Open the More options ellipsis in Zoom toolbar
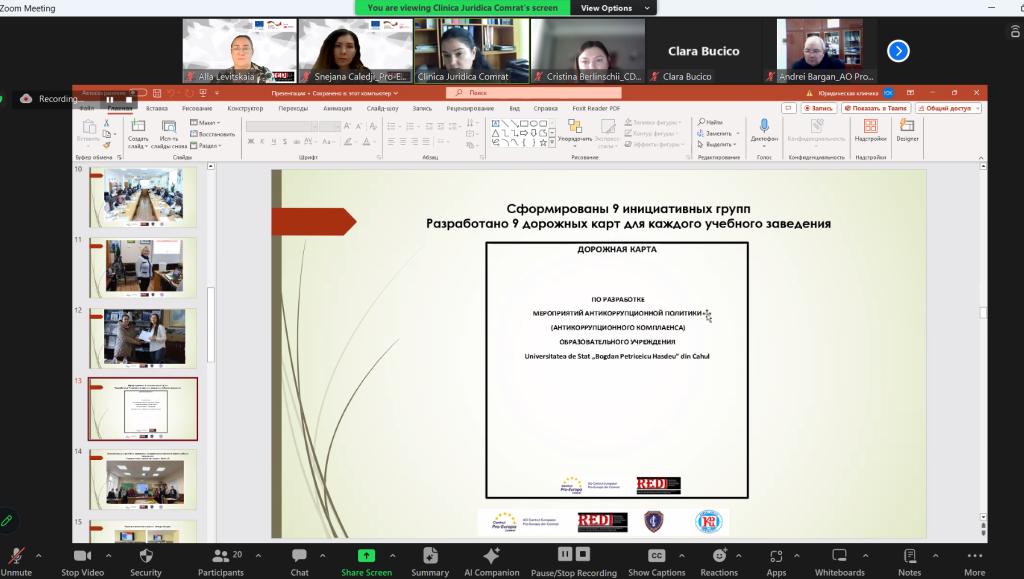 click(x=974, y=556)
